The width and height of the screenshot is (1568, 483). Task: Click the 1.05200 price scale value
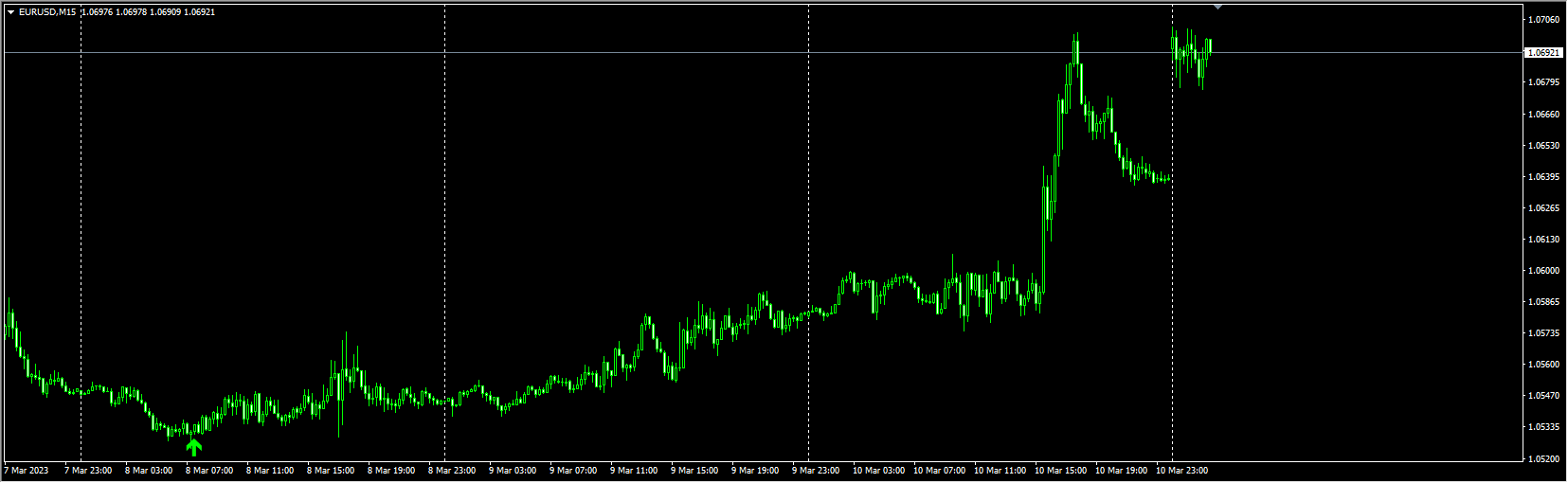tap(1544, 457)
